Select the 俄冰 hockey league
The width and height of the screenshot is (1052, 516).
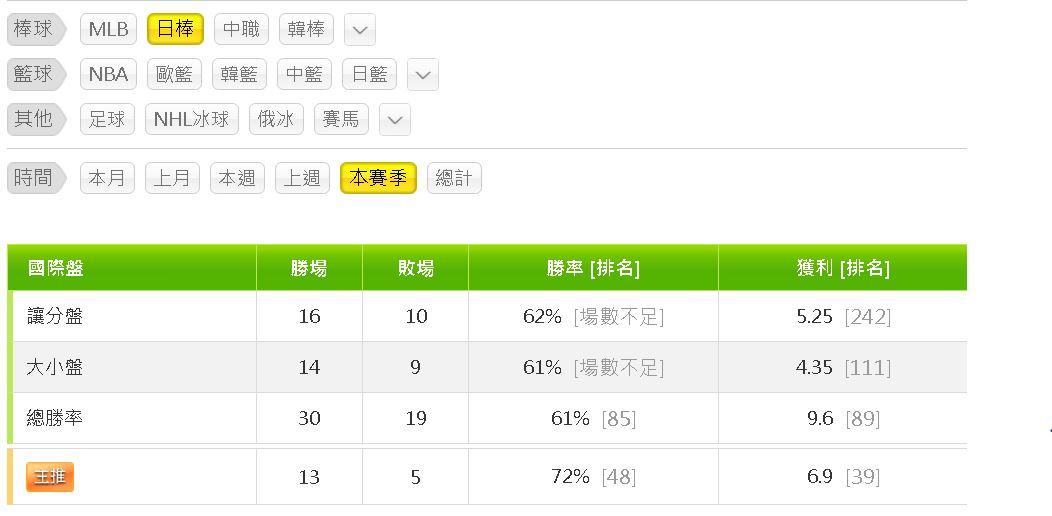pos(276,119)
